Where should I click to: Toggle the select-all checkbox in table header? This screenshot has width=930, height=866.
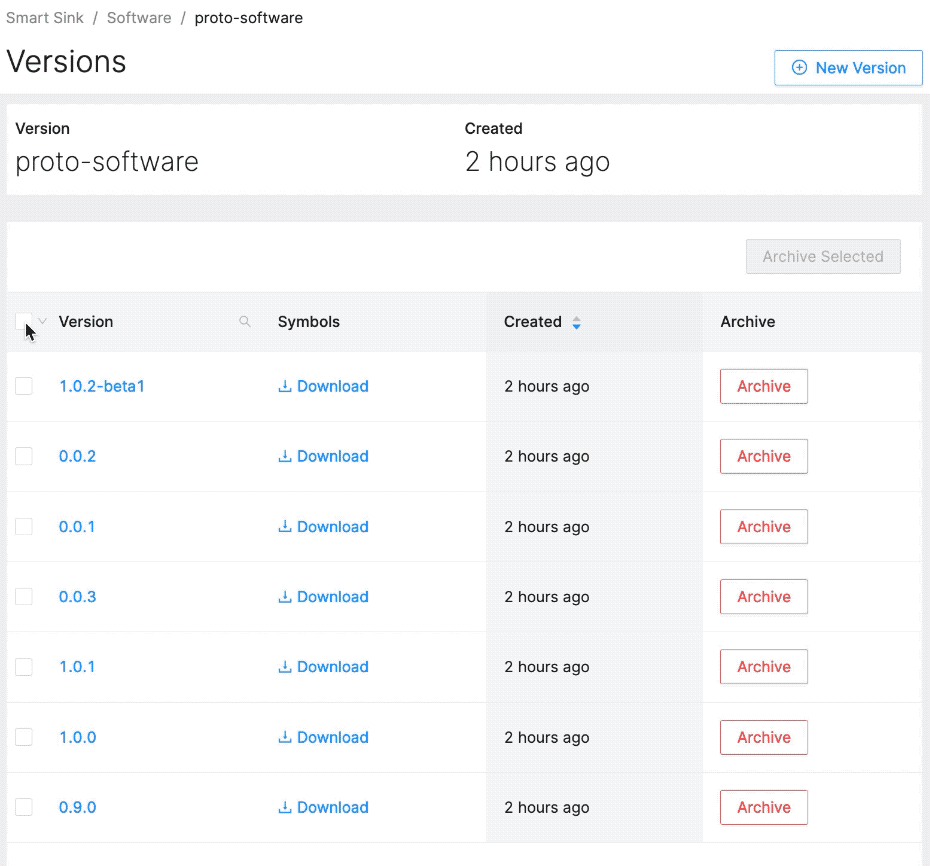pyautogui.click(x=23, y=321)
